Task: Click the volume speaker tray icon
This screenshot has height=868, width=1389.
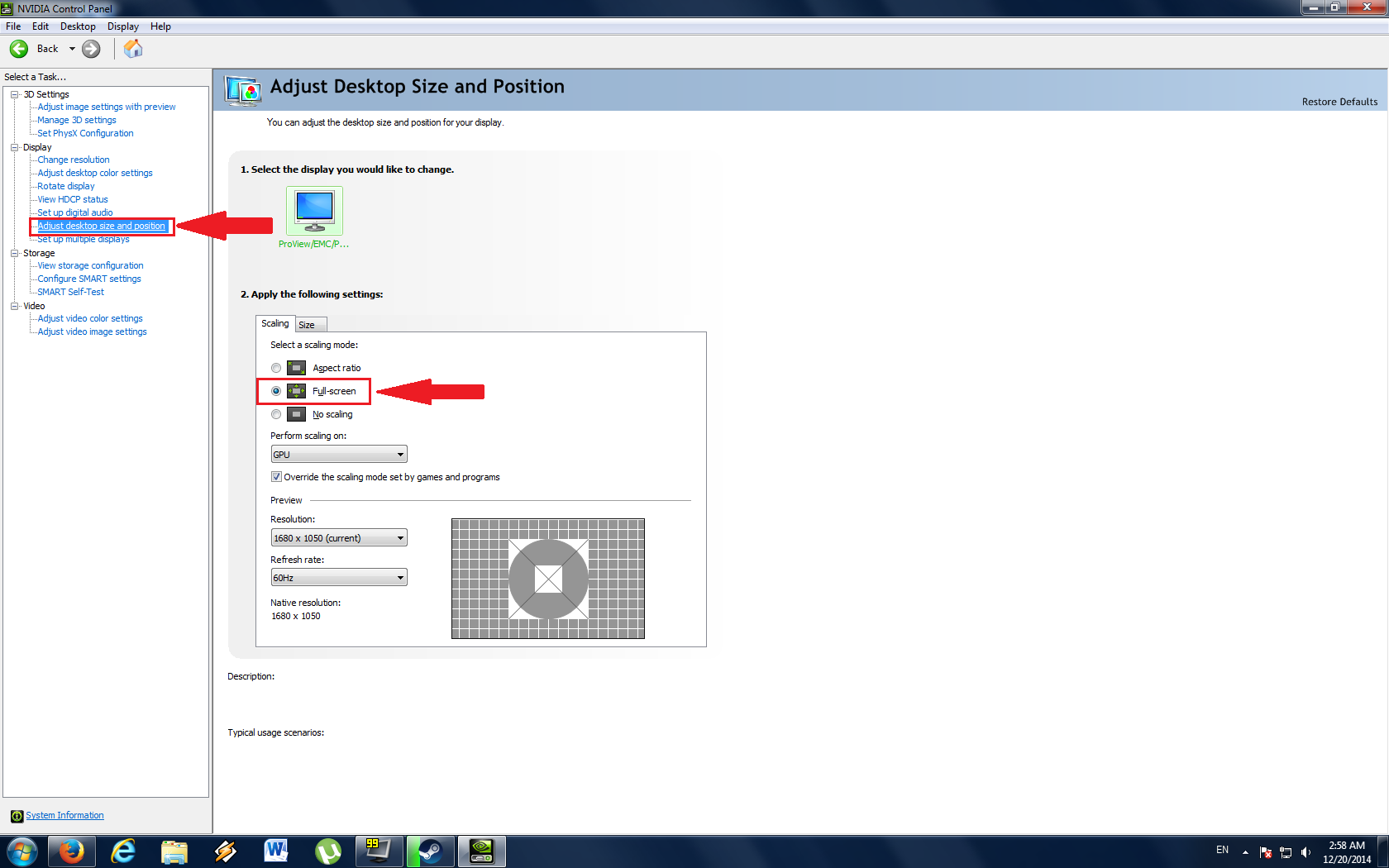Action: [1305, 852]
